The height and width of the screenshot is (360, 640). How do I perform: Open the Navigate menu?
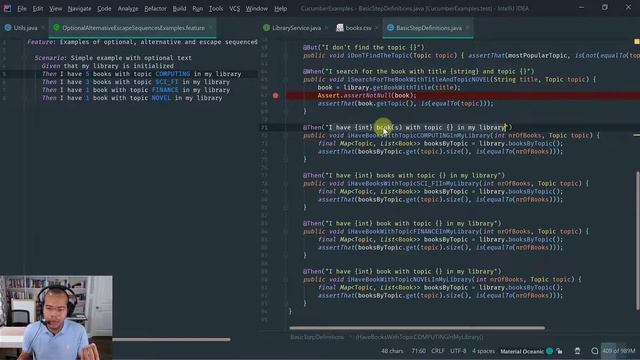[79, 8]
